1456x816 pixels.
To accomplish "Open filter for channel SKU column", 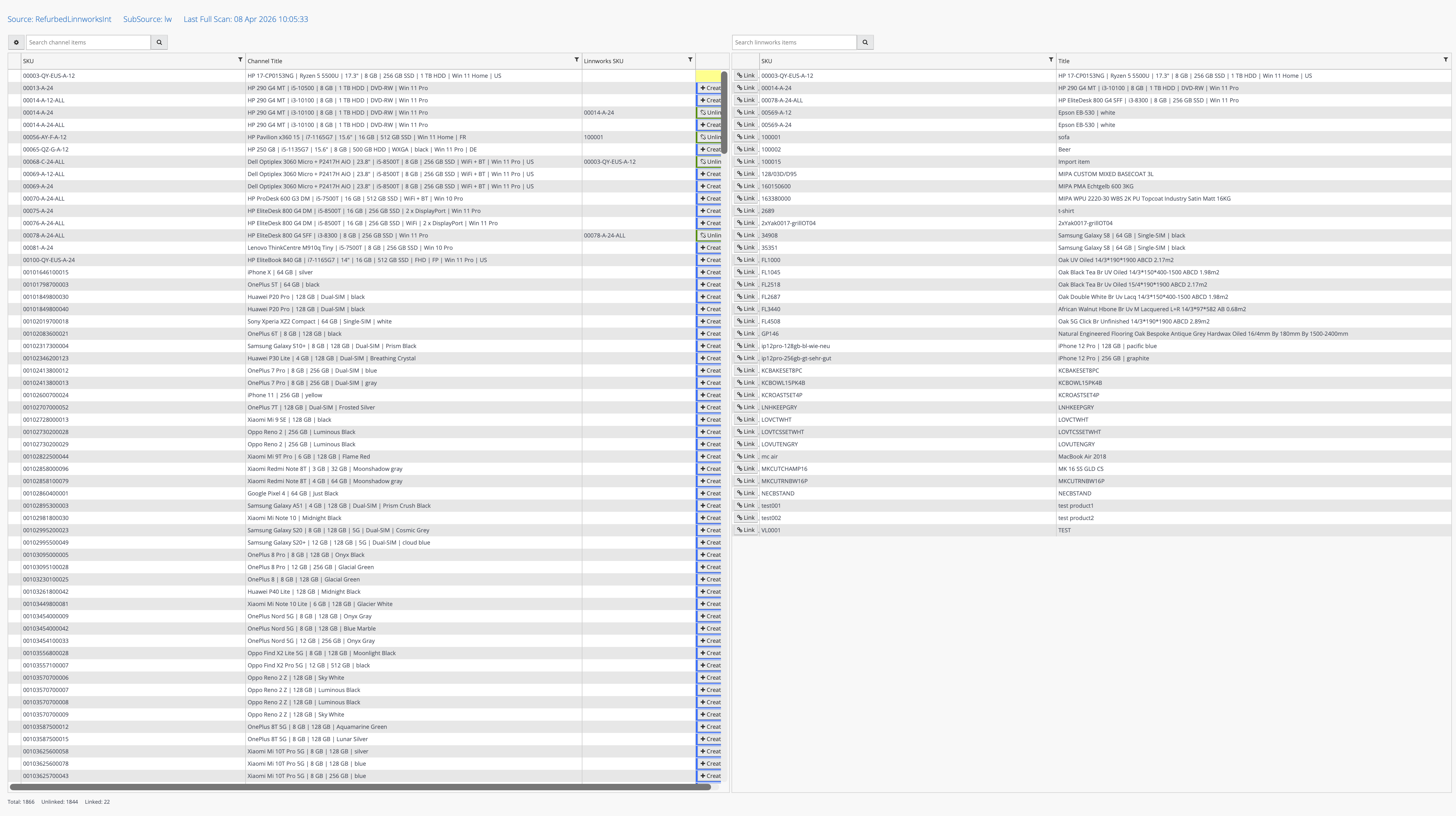I will click(x=240, y=60).
